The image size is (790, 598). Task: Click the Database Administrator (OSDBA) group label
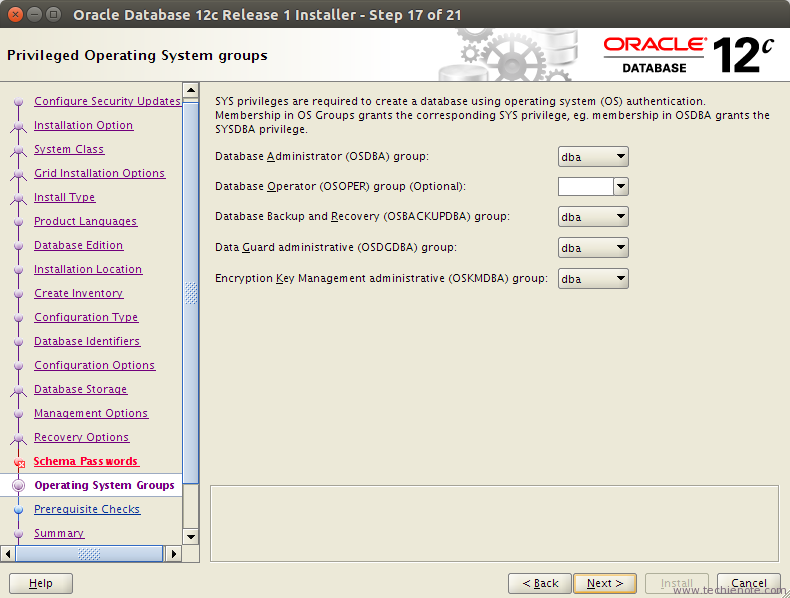[322, 156]
